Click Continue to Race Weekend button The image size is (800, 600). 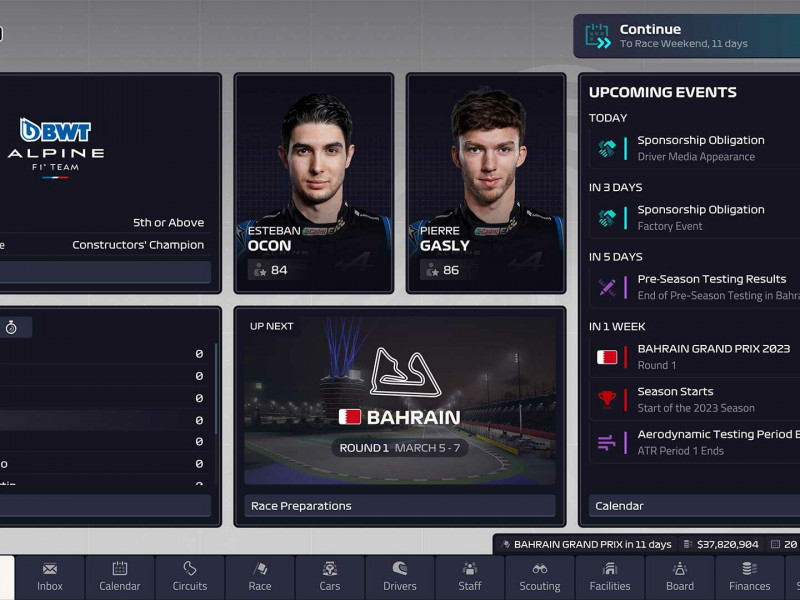pos(687,36)
